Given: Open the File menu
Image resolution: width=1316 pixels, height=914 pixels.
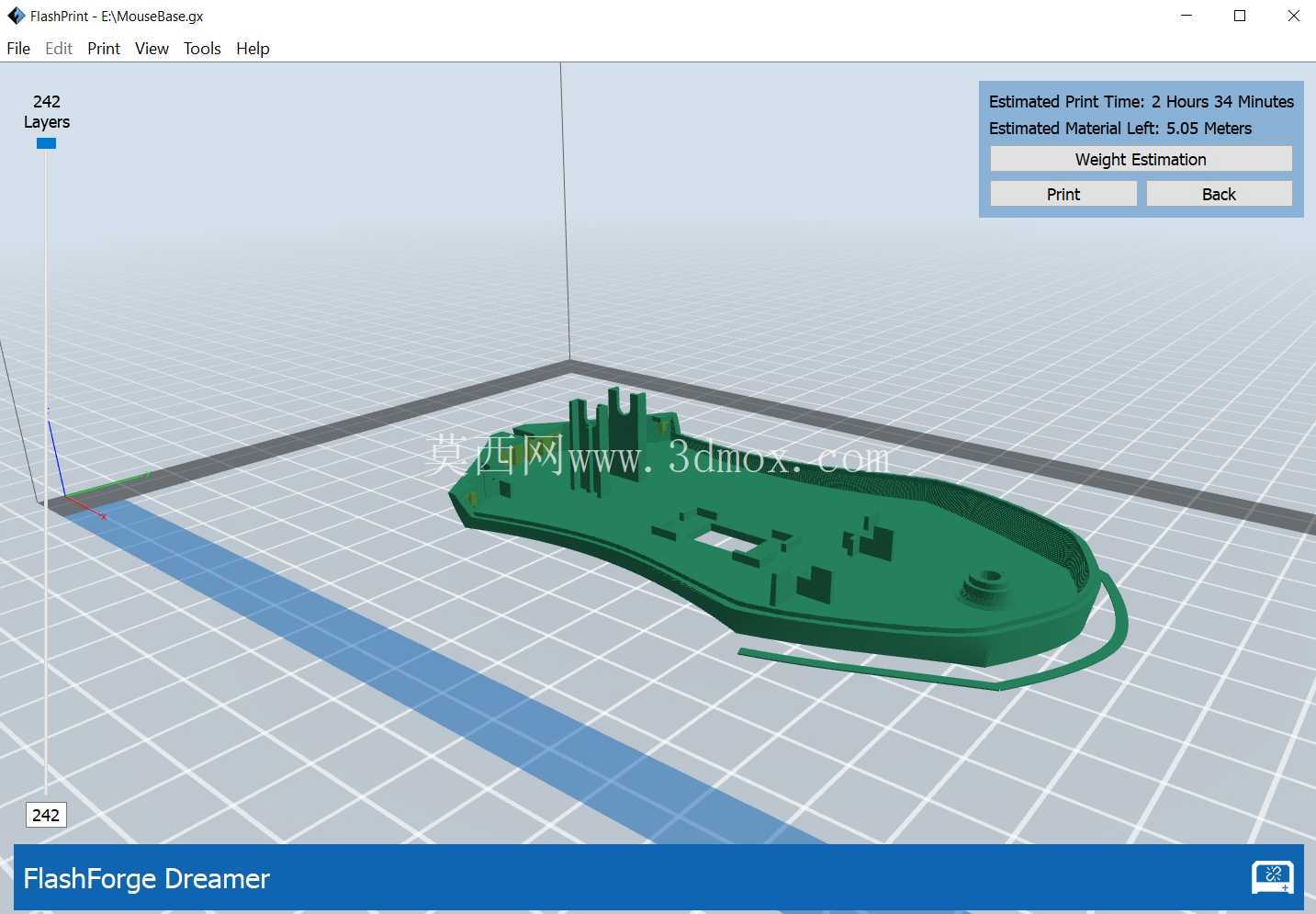Looking at the screenshot, I should (18, 49).
